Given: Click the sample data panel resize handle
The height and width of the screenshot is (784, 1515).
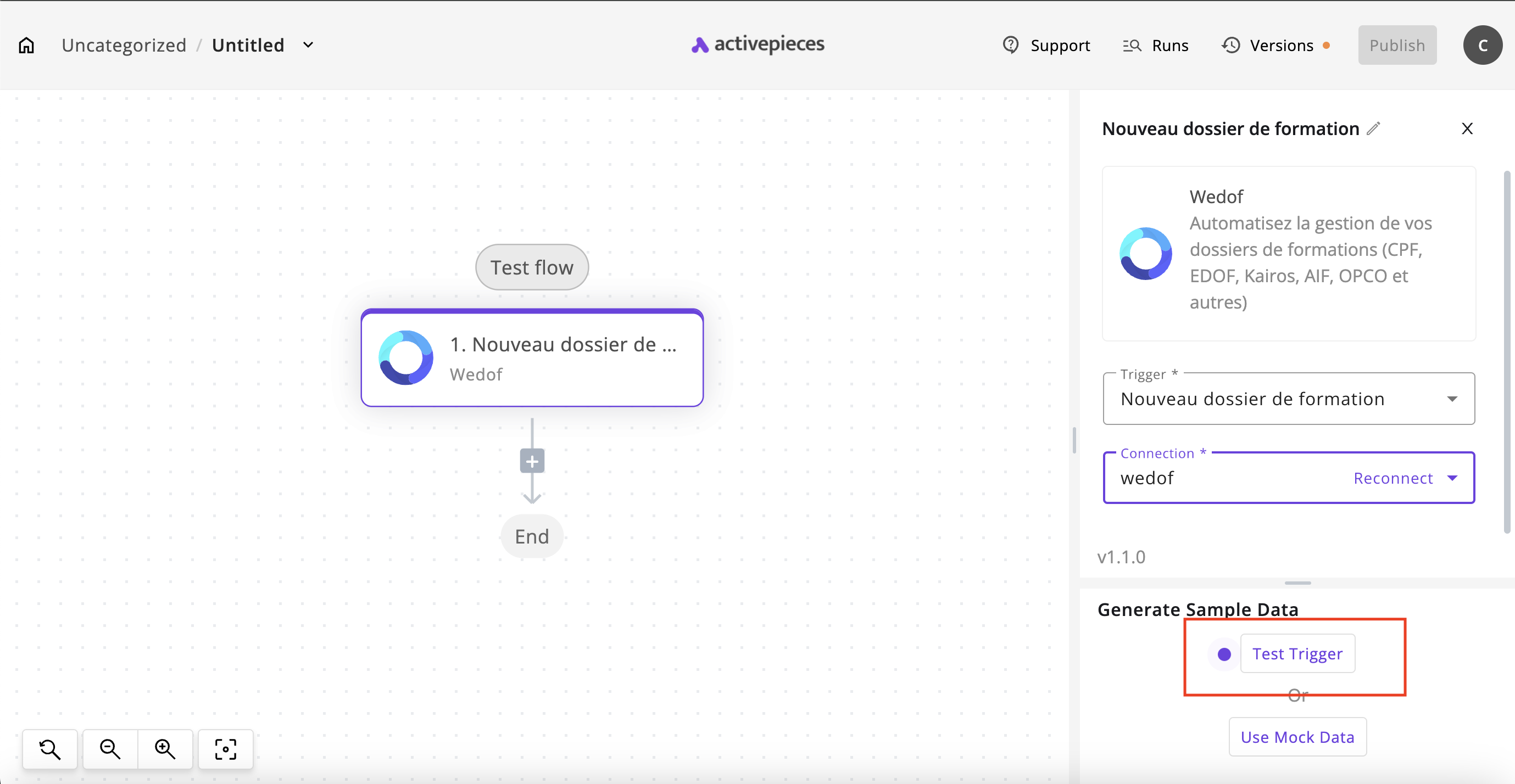Looking at the screenshot, I should pyautogui.click(x=1297, y=583).
